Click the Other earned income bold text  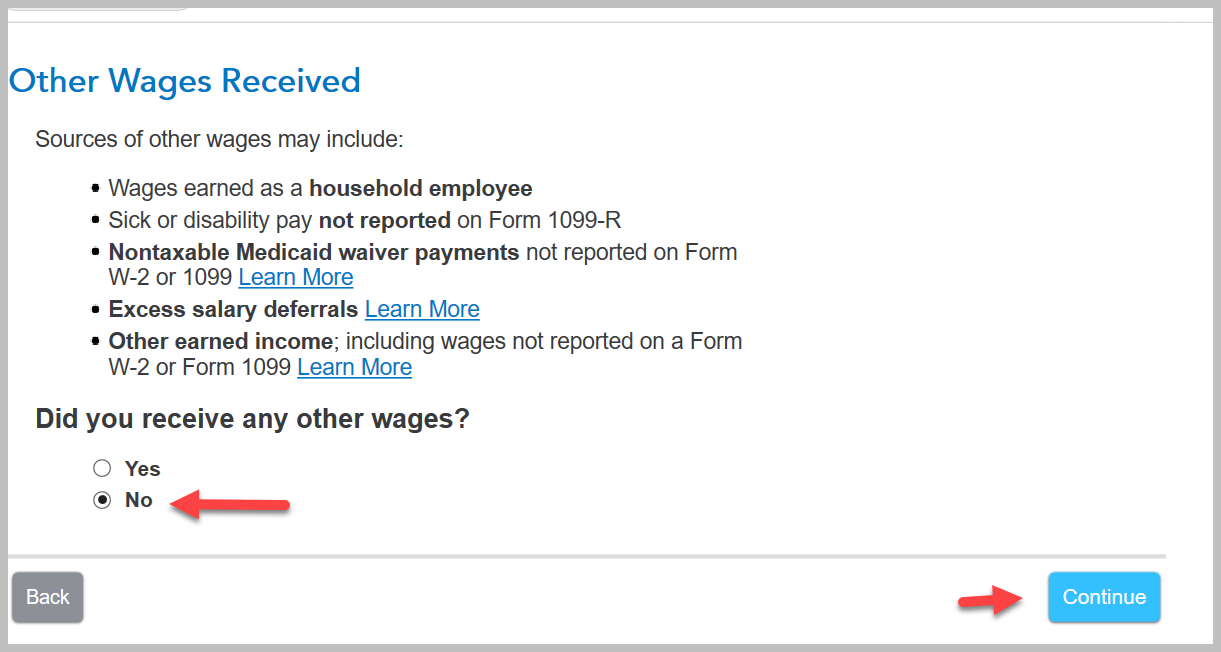(x=221, y=341)
